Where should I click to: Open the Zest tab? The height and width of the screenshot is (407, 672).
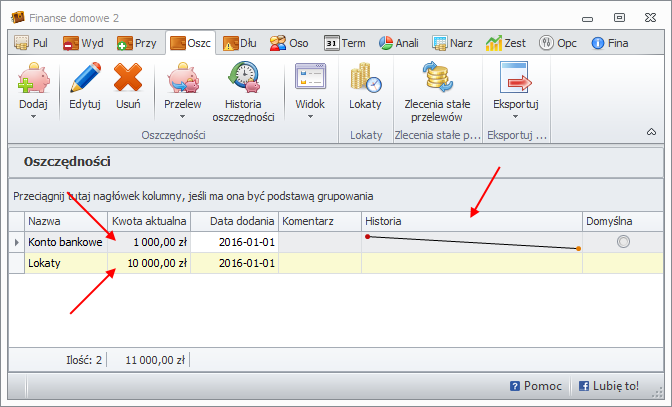click(507, 43)
